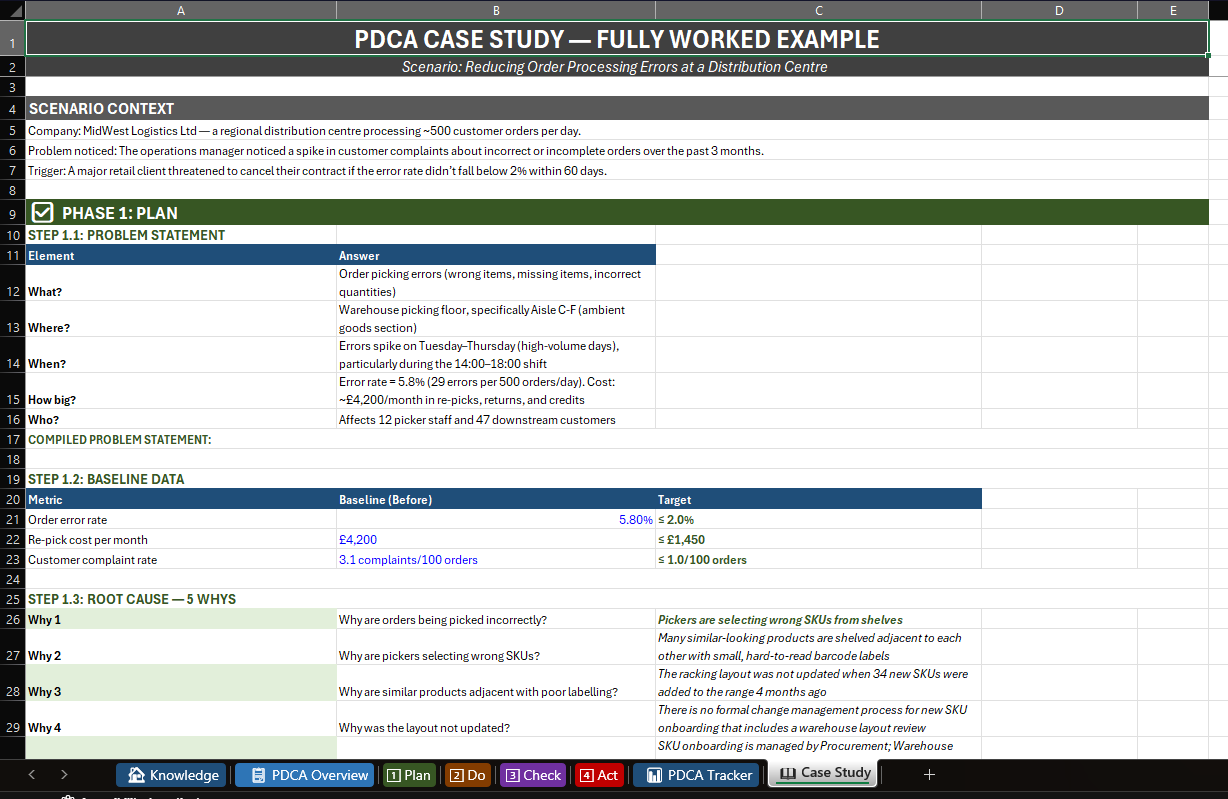Switch to the Do worksheet tab

pyautogui.click(x=467, y=774)
